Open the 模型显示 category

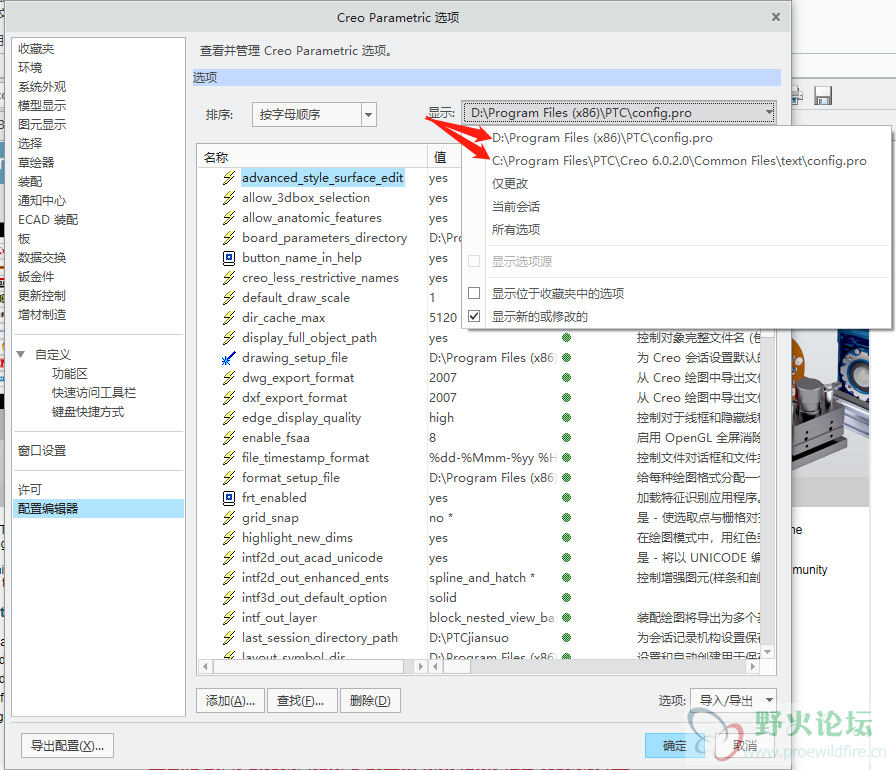(42, 105)
